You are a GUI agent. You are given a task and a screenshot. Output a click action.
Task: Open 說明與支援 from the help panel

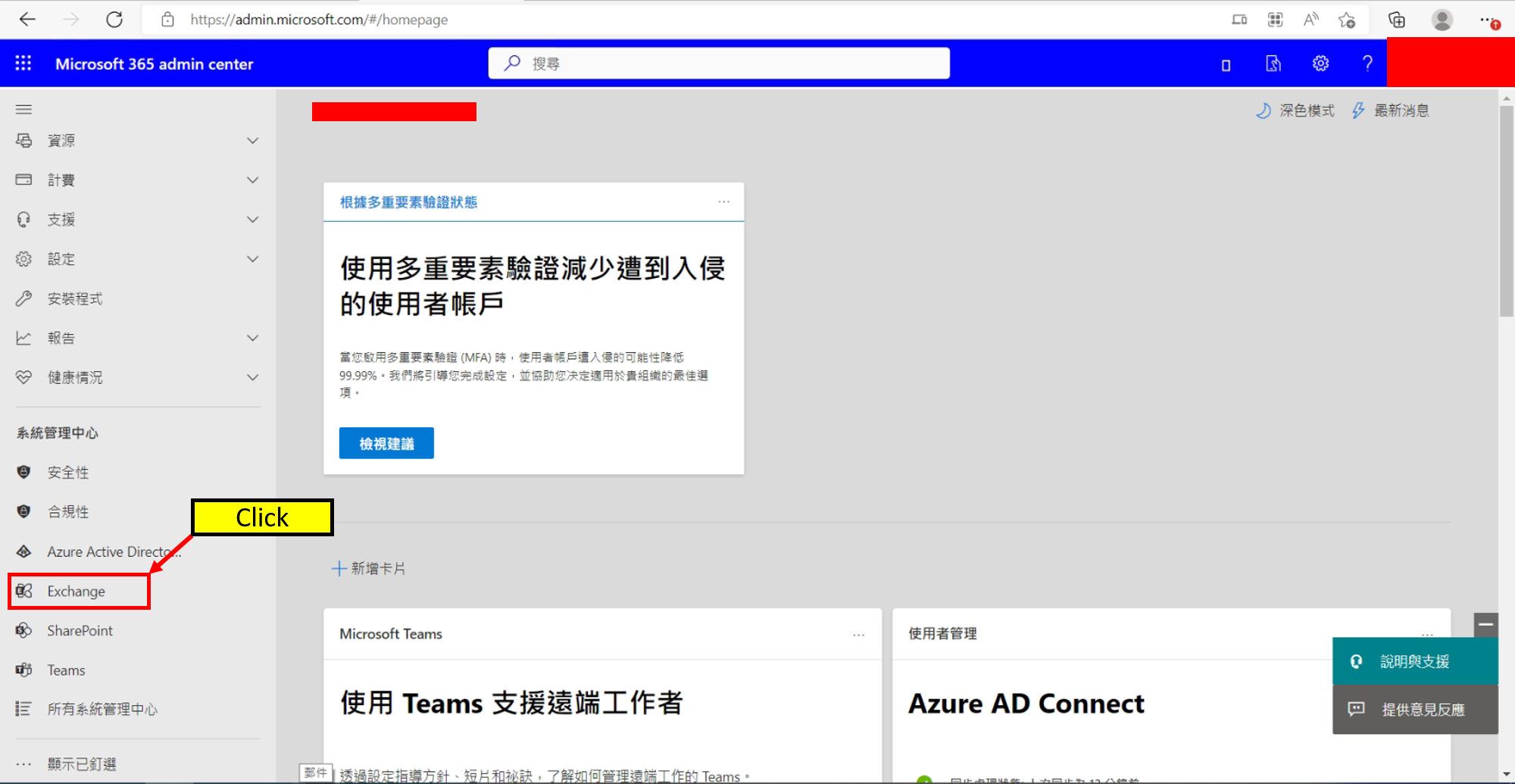(1413, 661)
